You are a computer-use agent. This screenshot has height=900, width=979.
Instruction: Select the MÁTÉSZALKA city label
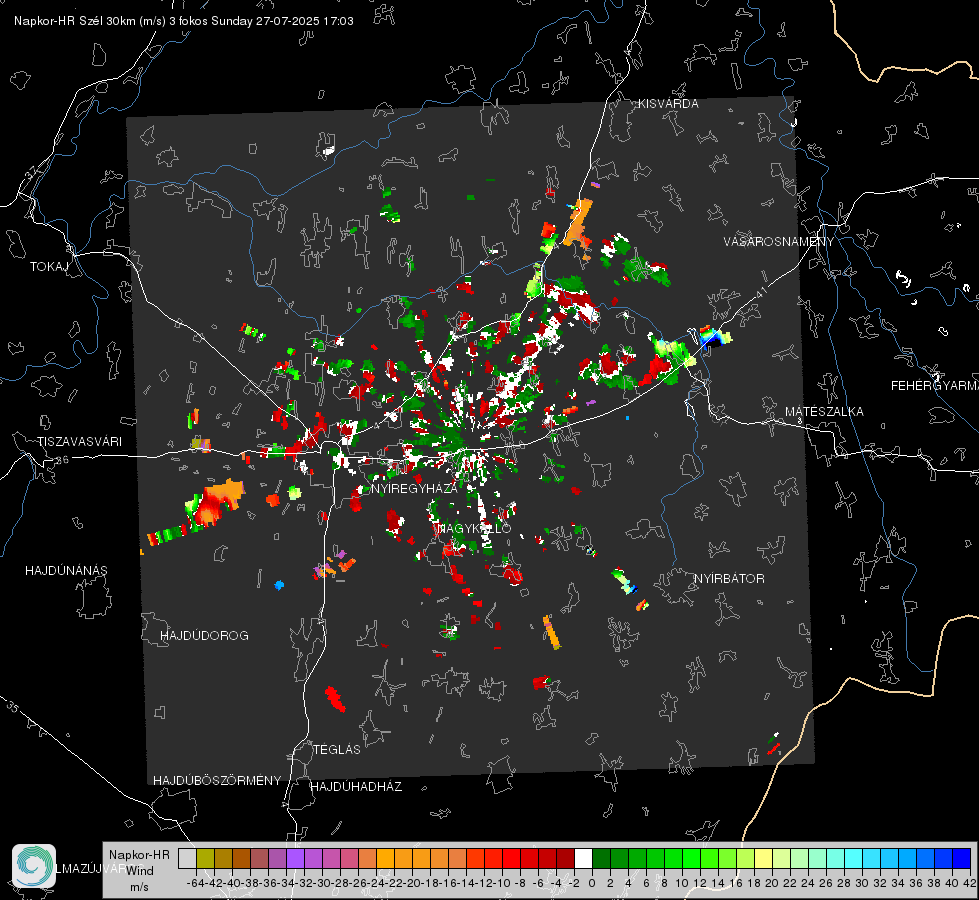coord(824,412)
